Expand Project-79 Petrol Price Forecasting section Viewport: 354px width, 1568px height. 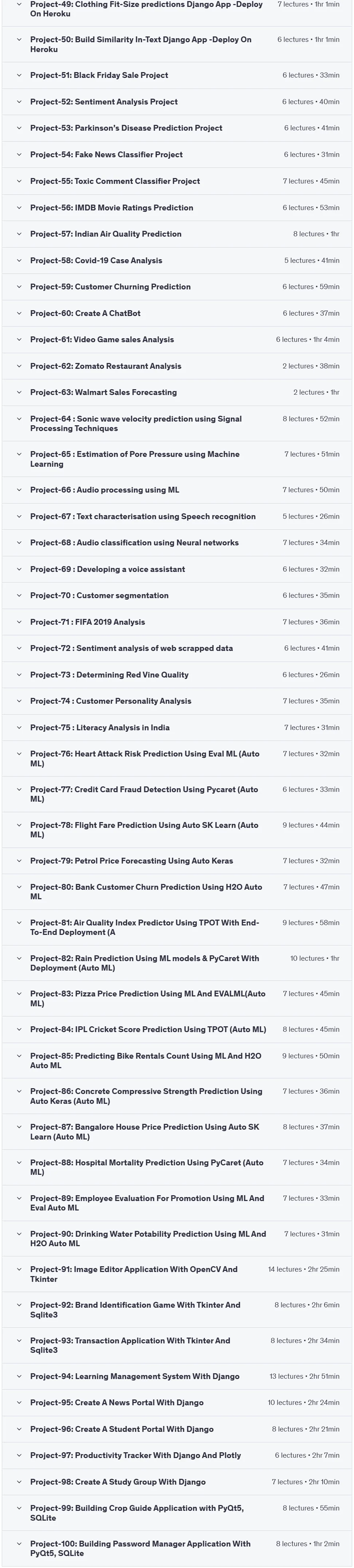177,861
